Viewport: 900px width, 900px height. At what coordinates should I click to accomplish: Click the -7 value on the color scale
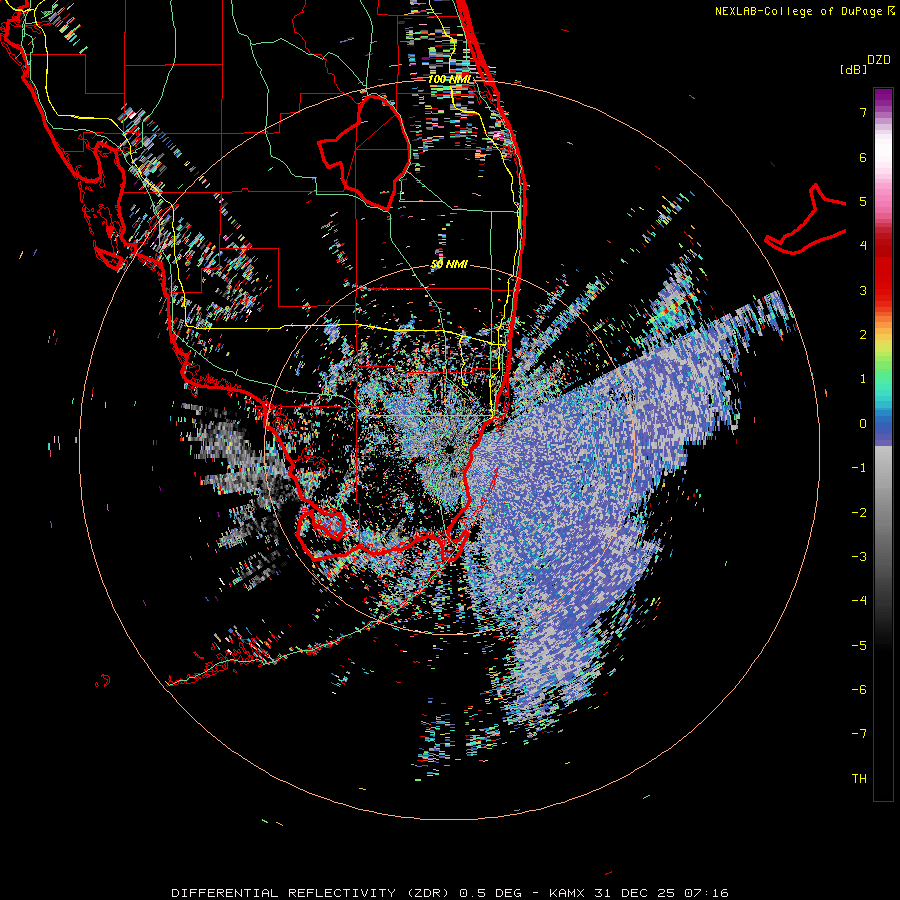click(x=859, y=734)
